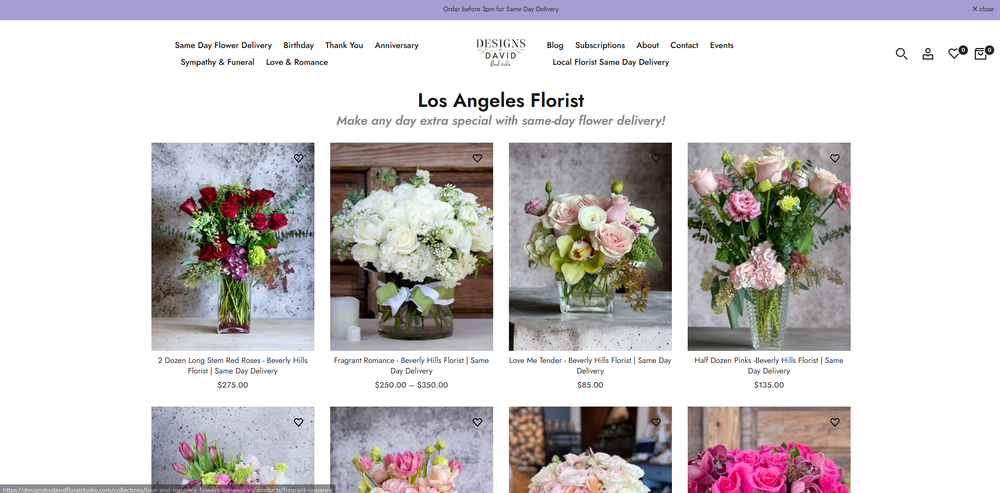Open the About page
The height and width of the screenshot is (493, 1000).
647,45
